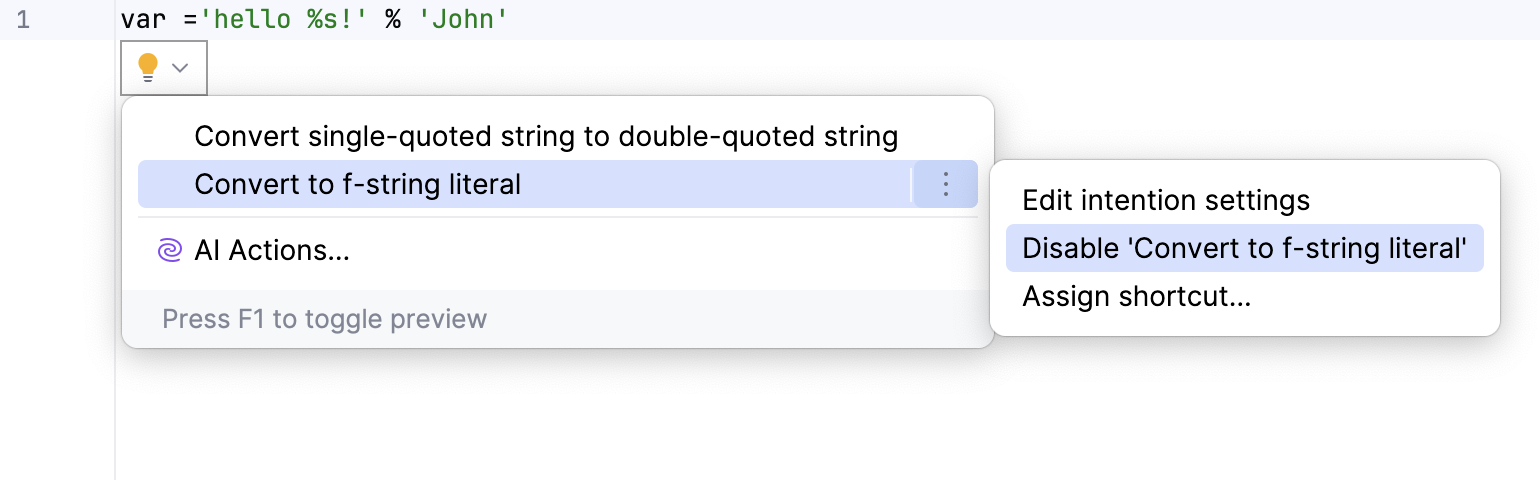The width and height of the screenshot is (1540, 480).
Task: Select Assign shortcut... in the submenu
Action: [x=1137, y=296]
